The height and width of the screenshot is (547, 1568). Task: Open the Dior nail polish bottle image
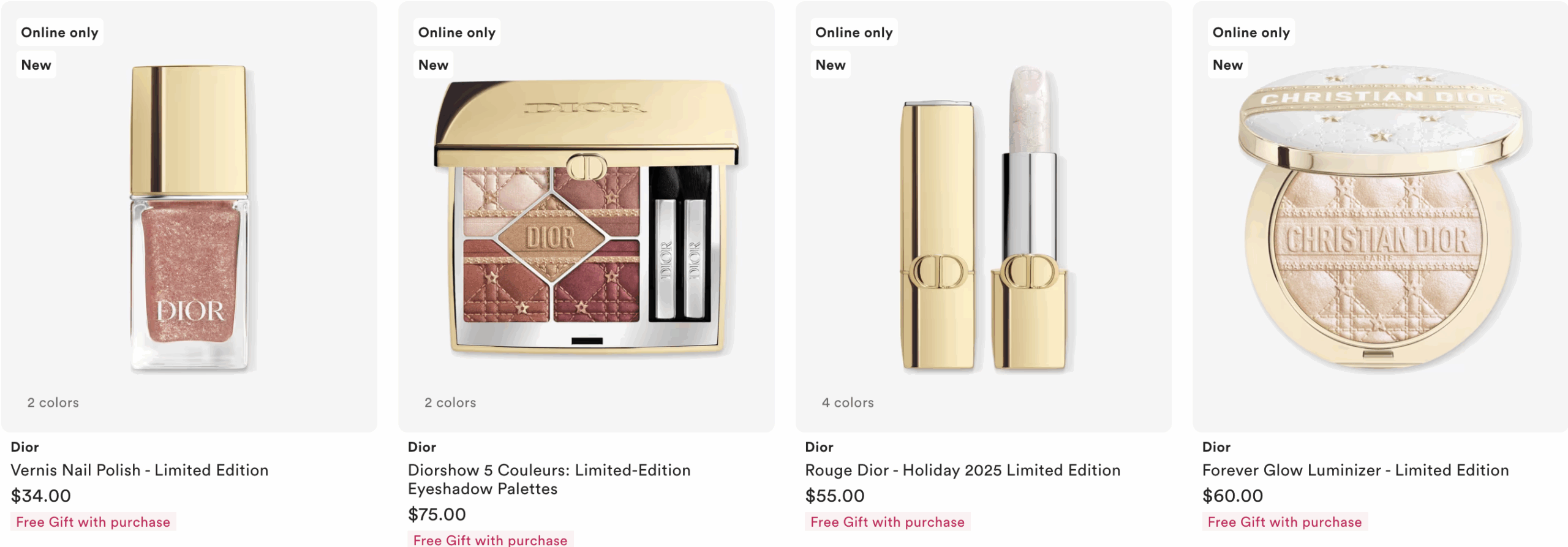[x=189, y=217]
